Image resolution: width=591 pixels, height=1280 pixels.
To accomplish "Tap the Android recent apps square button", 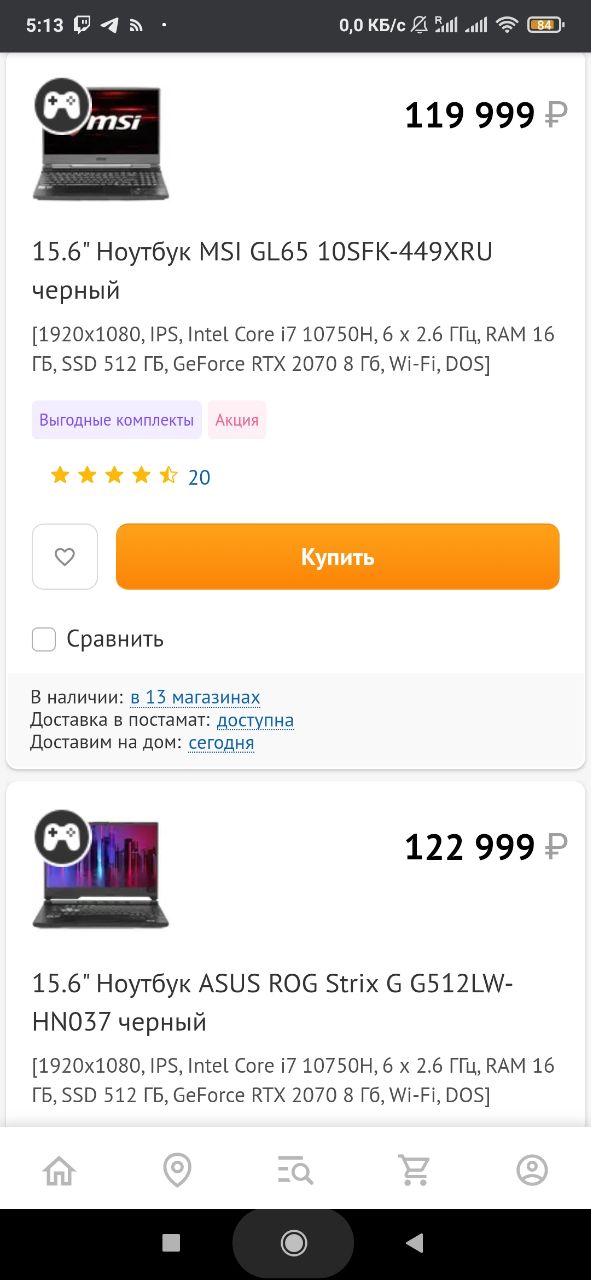I will 171,1243.
